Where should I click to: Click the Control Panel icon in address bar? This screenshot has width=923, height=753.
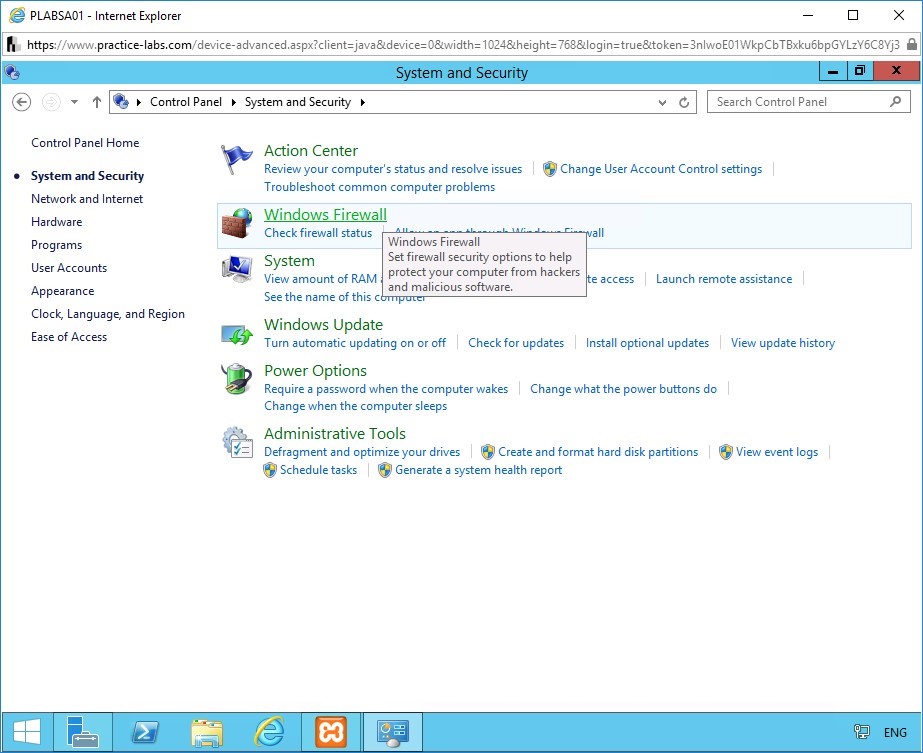click(121, 102)
